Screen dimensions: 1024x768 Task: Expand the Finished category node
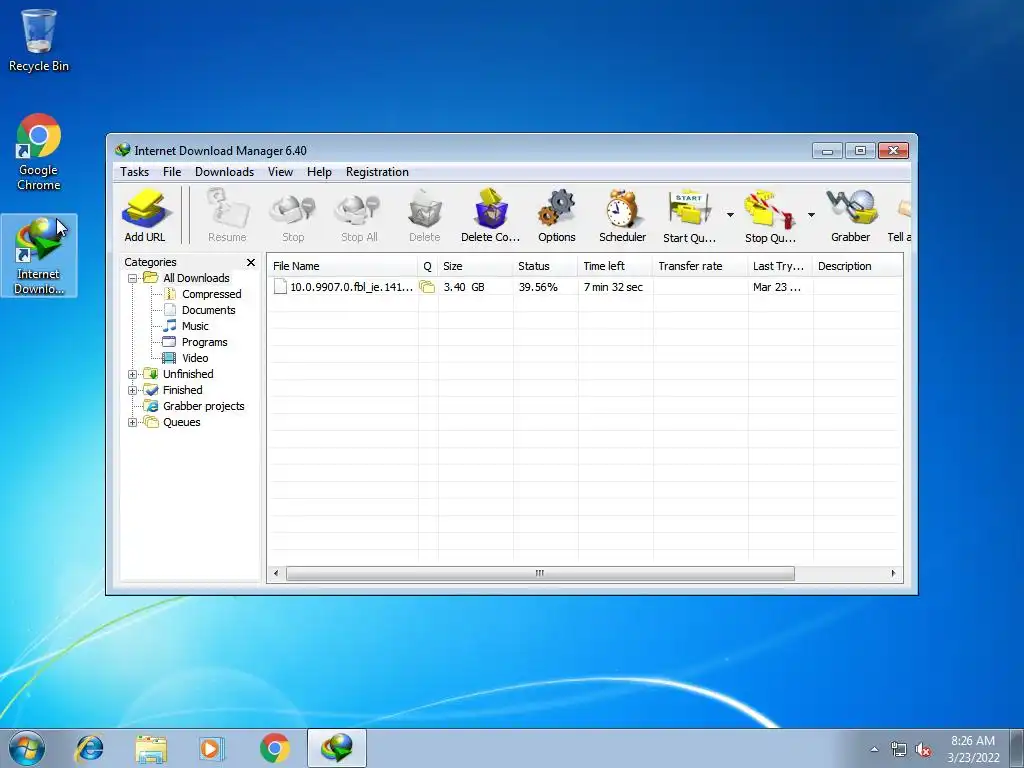pyautogui.click(x=133, y=391)
